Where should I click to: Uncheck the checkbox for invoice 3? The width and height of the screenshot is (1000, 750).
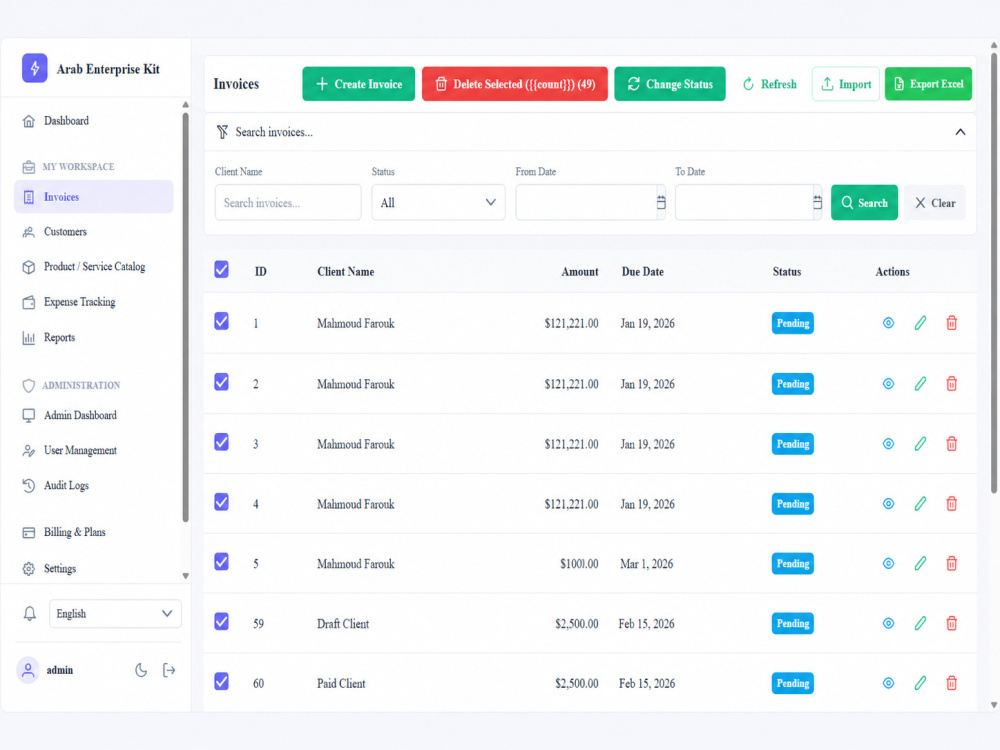221,442
